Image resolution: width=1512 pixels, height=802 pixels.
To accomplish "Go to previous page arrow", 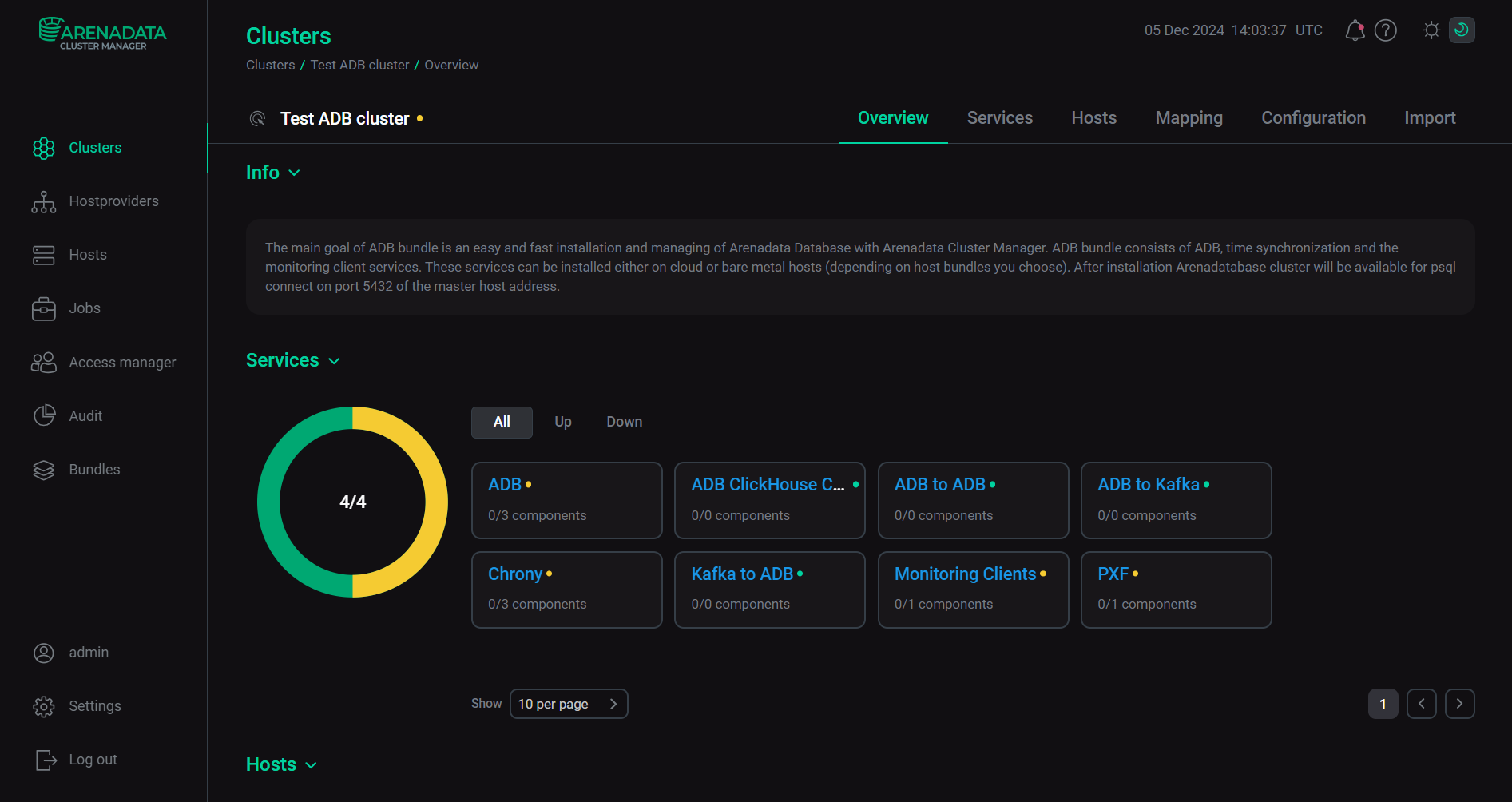I will click(1422, 704).
